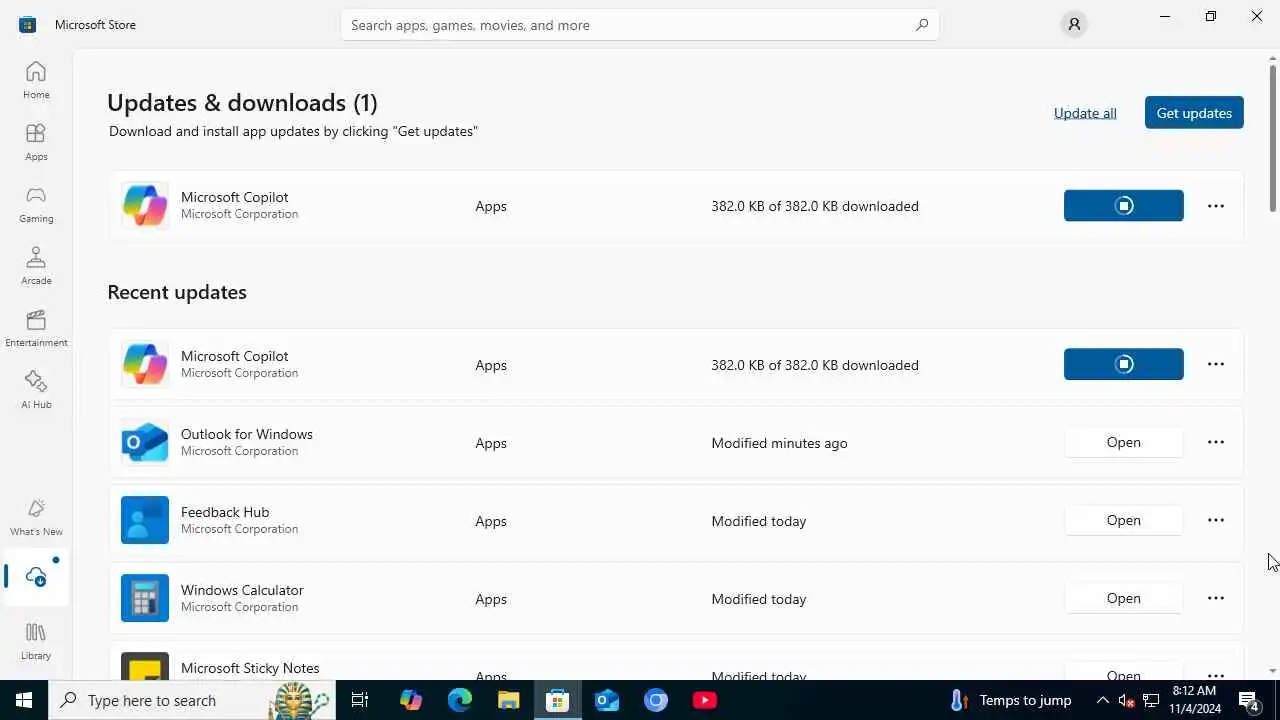Select the Downloads cloud icon in sidebar

point(36,577)
